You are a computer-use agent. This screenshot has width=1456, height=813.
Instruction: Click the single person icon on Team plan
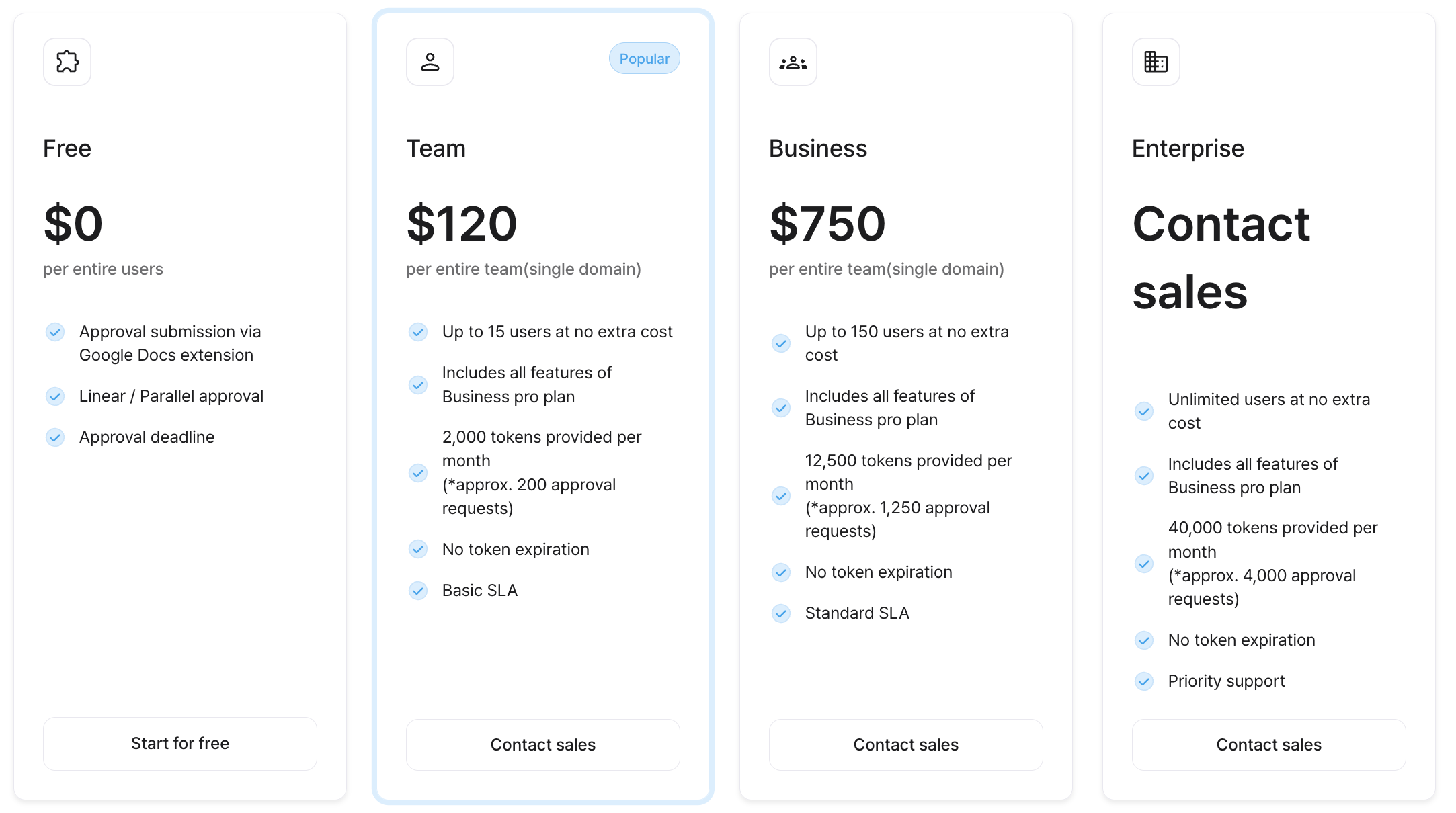430,62
